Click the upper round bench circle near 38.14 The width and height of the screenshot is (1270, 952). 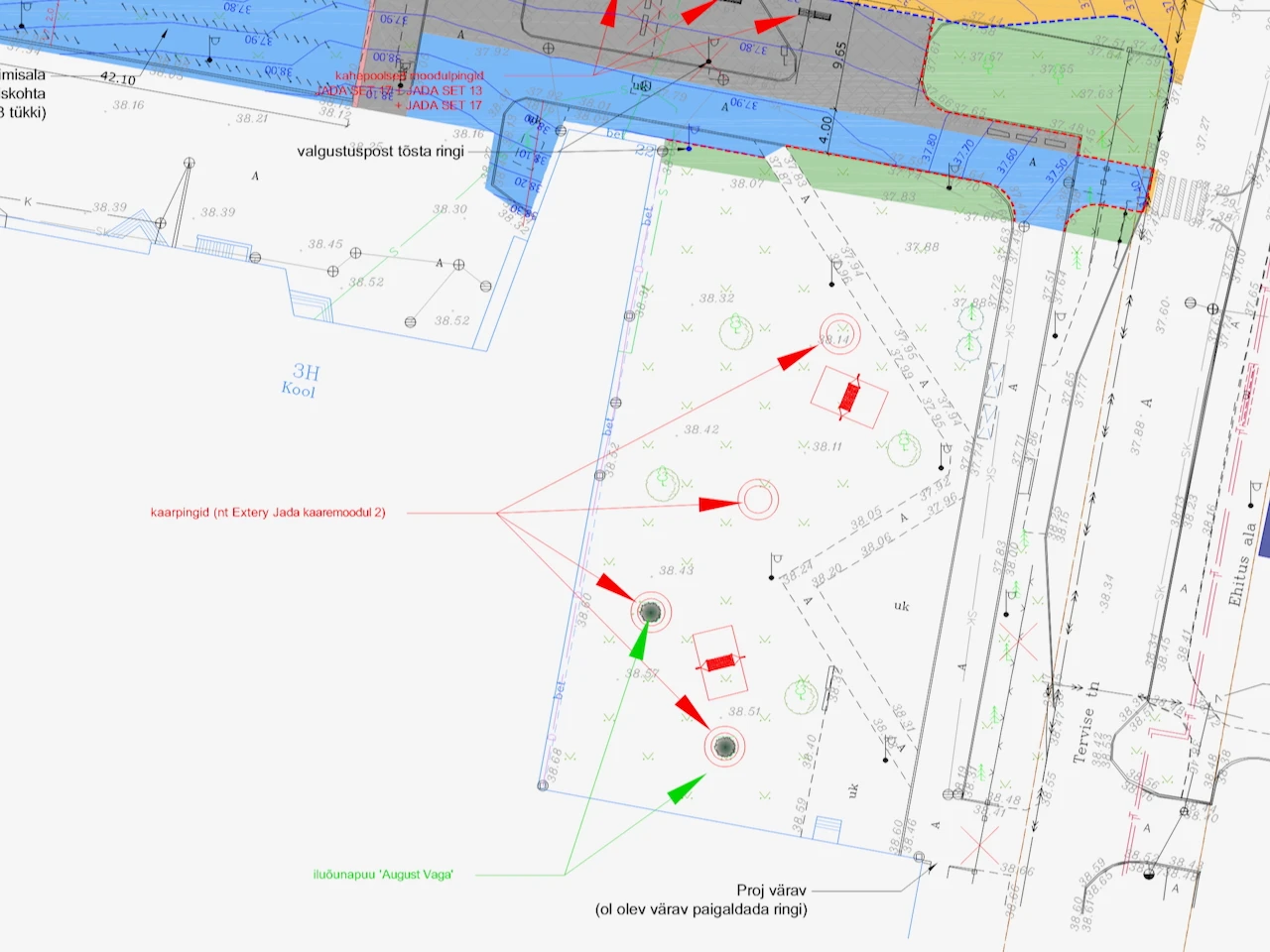839,334
